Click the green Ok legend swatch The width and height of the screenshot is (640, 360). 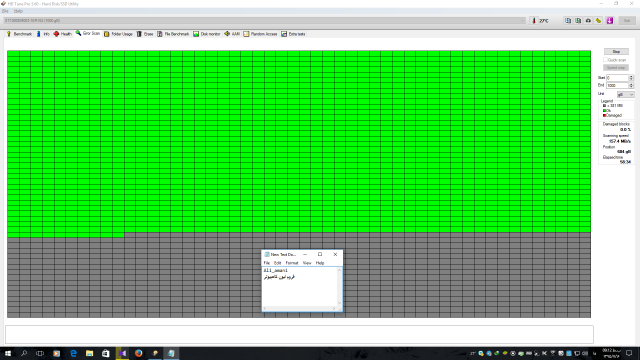point(604,111)
